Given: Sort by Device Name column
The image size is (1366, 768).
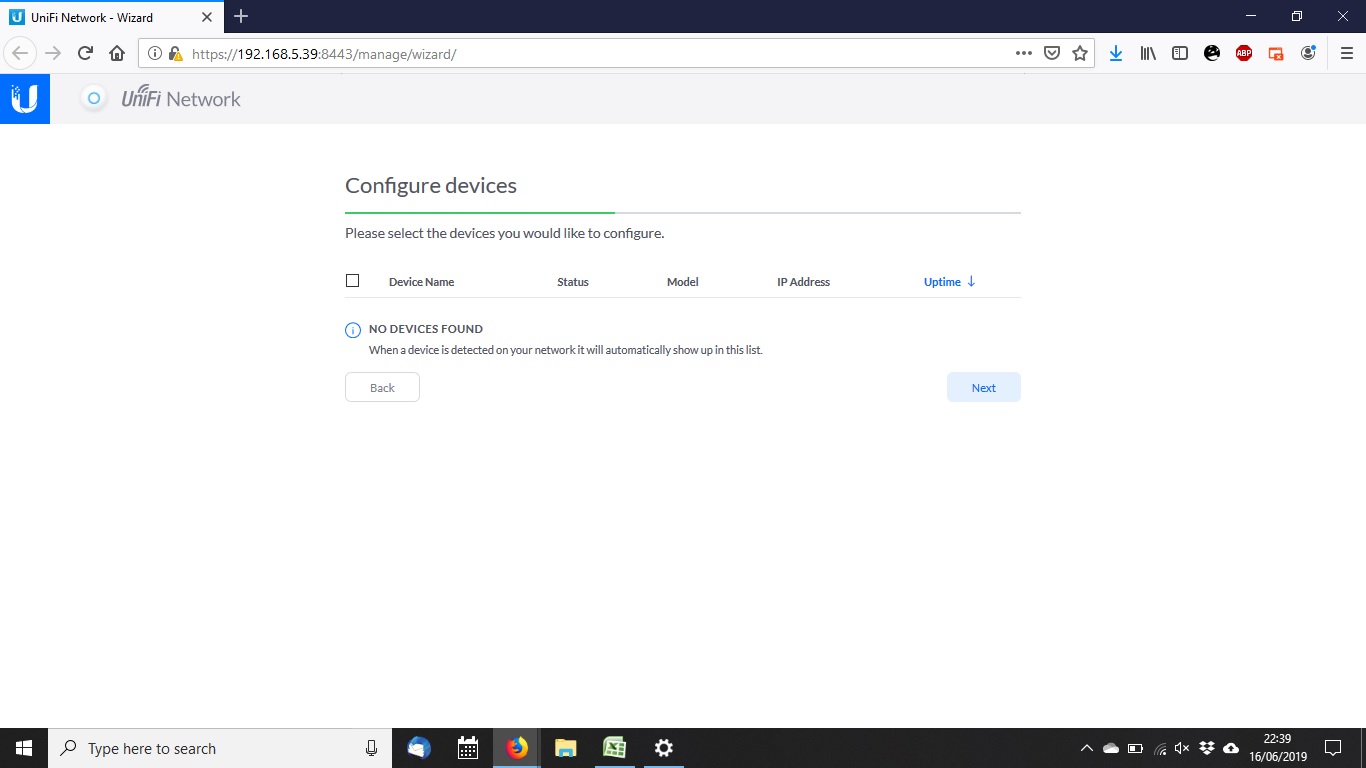Looking at the screenshot, I should 421,282.
